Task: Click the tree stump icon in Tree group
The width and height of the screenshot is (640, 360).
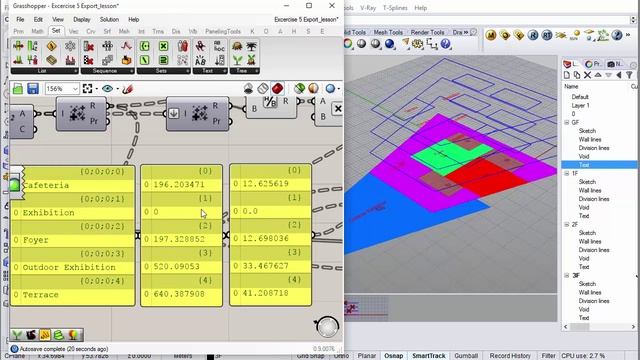Action: [x=237, y=46]
